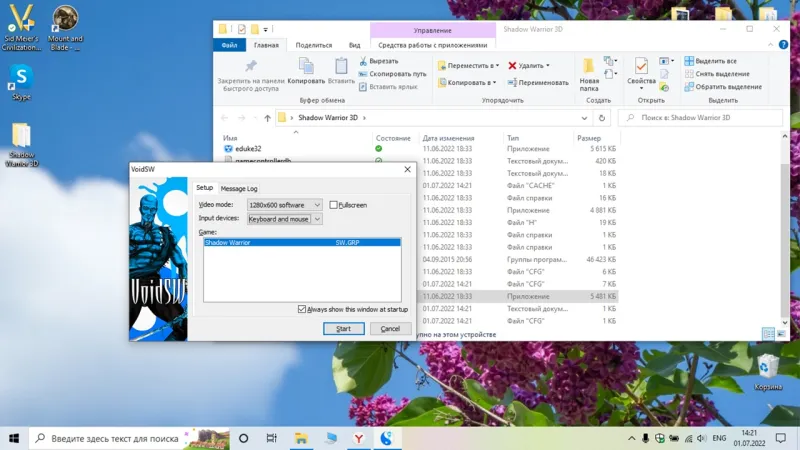Image resolution: width=800 pixels, height=450 pixels.
Task: Show hidden system tray icons
Action: pos(632,438)
